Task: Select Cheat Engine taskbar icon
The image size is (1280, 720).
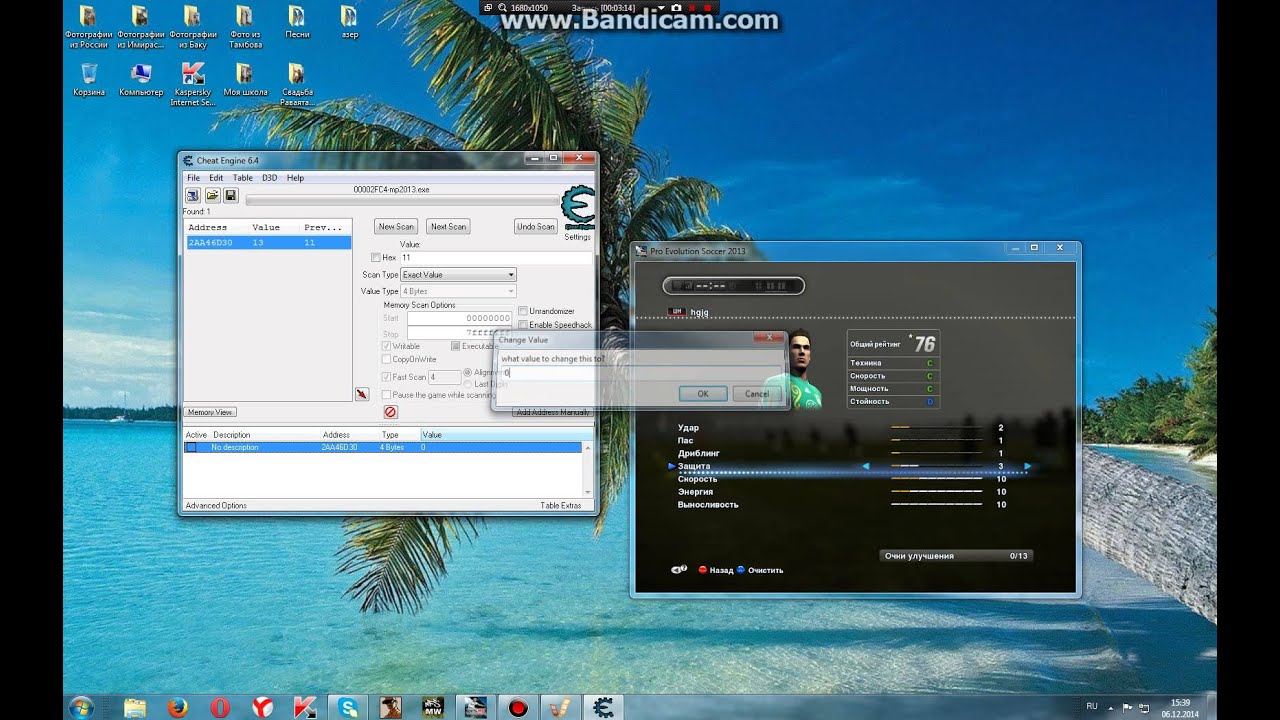Action: click(602, 707)
